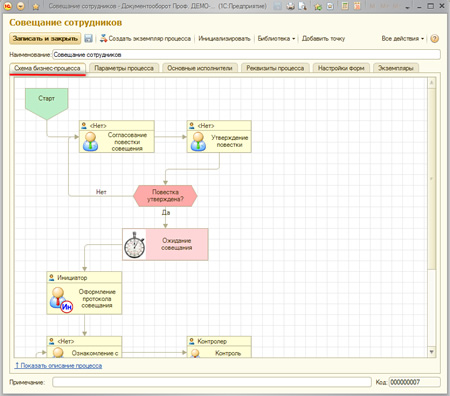Screen dimensions: 450x396
Task: Switch to the Параметры процесса tab
Action: click(x=124, y=68)
